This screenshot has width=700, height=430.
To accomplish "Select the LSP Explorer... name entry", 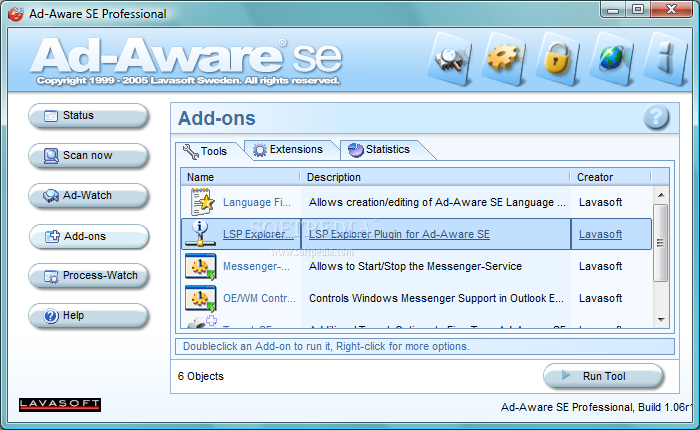I will coord(258,234).
